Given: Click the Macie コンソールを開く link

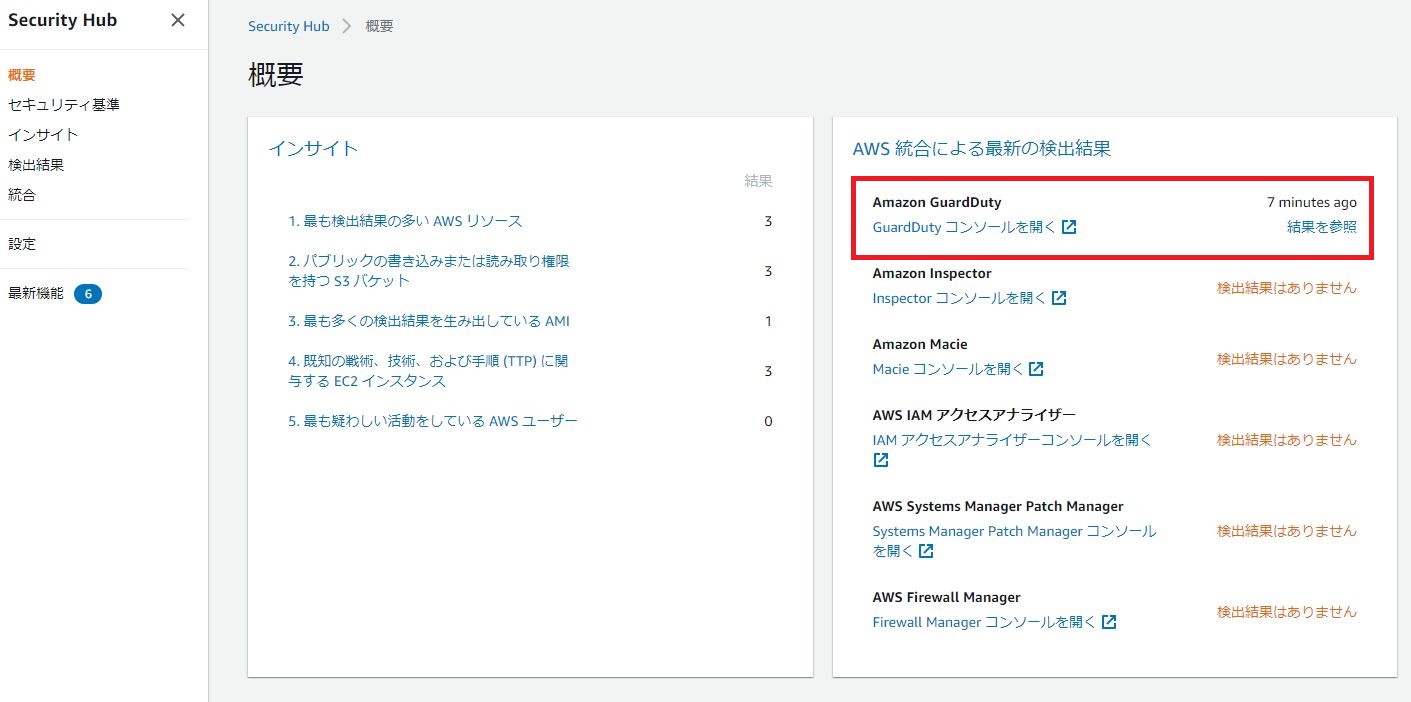Looking at the screenshot, I should (948, 369).
